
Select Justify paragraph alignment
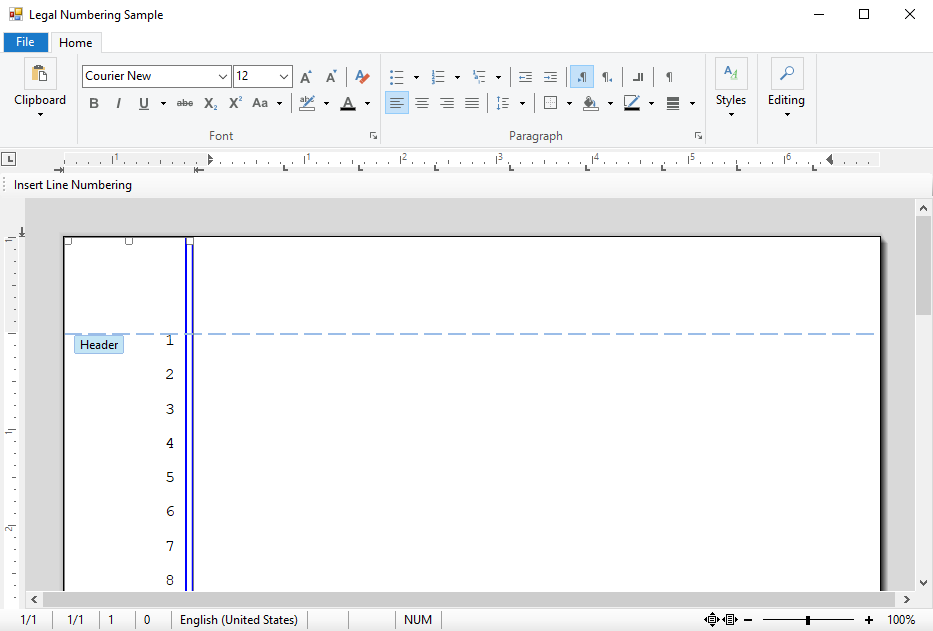472,103
